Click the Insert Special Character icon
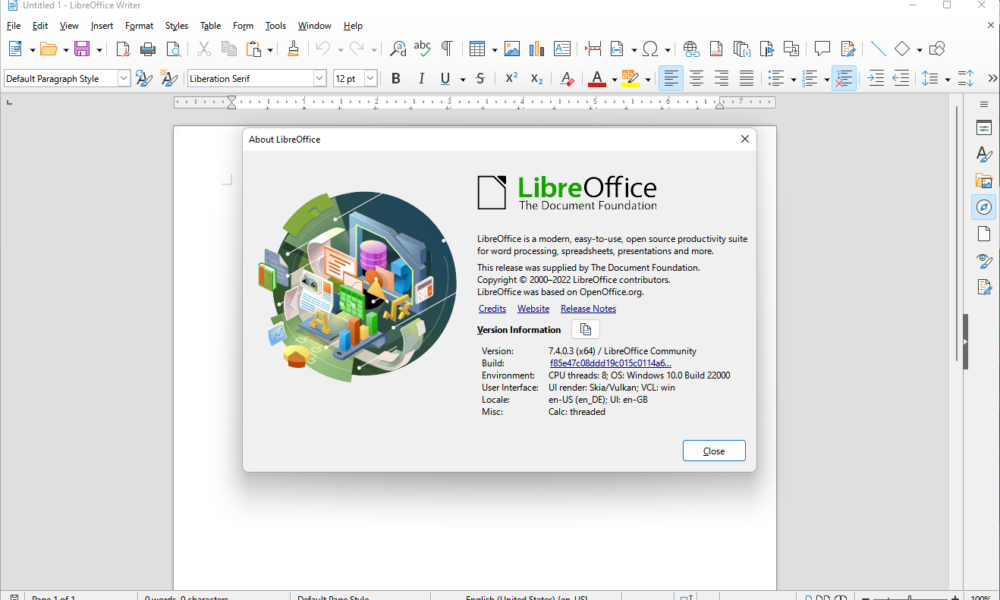This screenshot has width=1000, height=600. click(x=652, y=48)
